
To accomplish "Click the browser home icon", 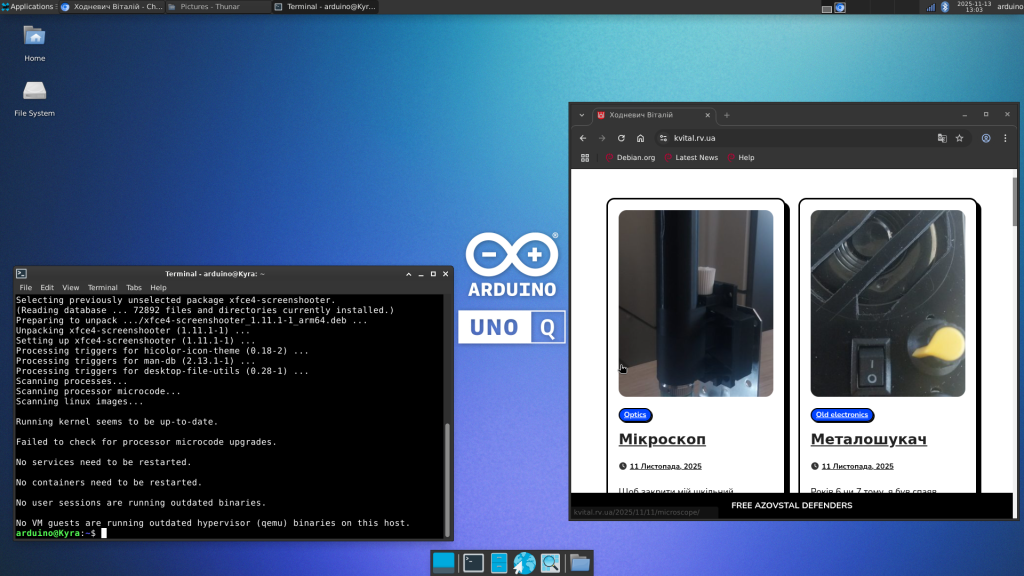I will (640, 138).
